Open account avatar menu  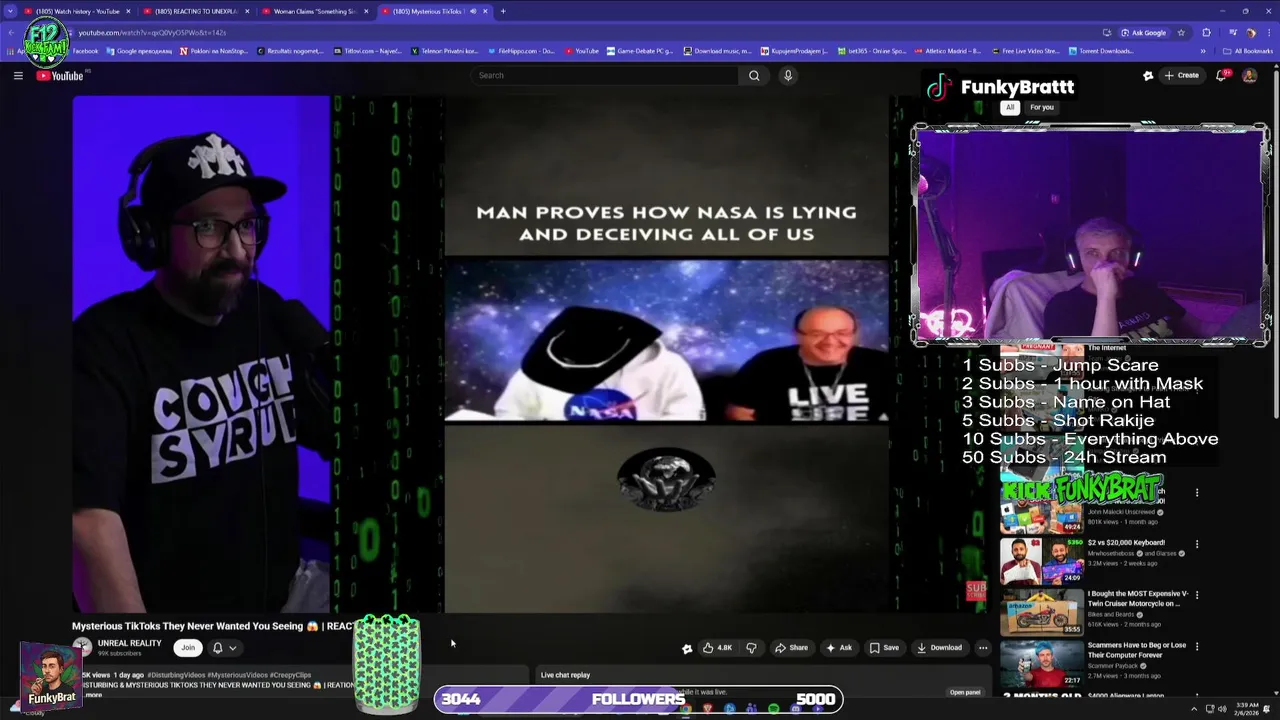1249,75
